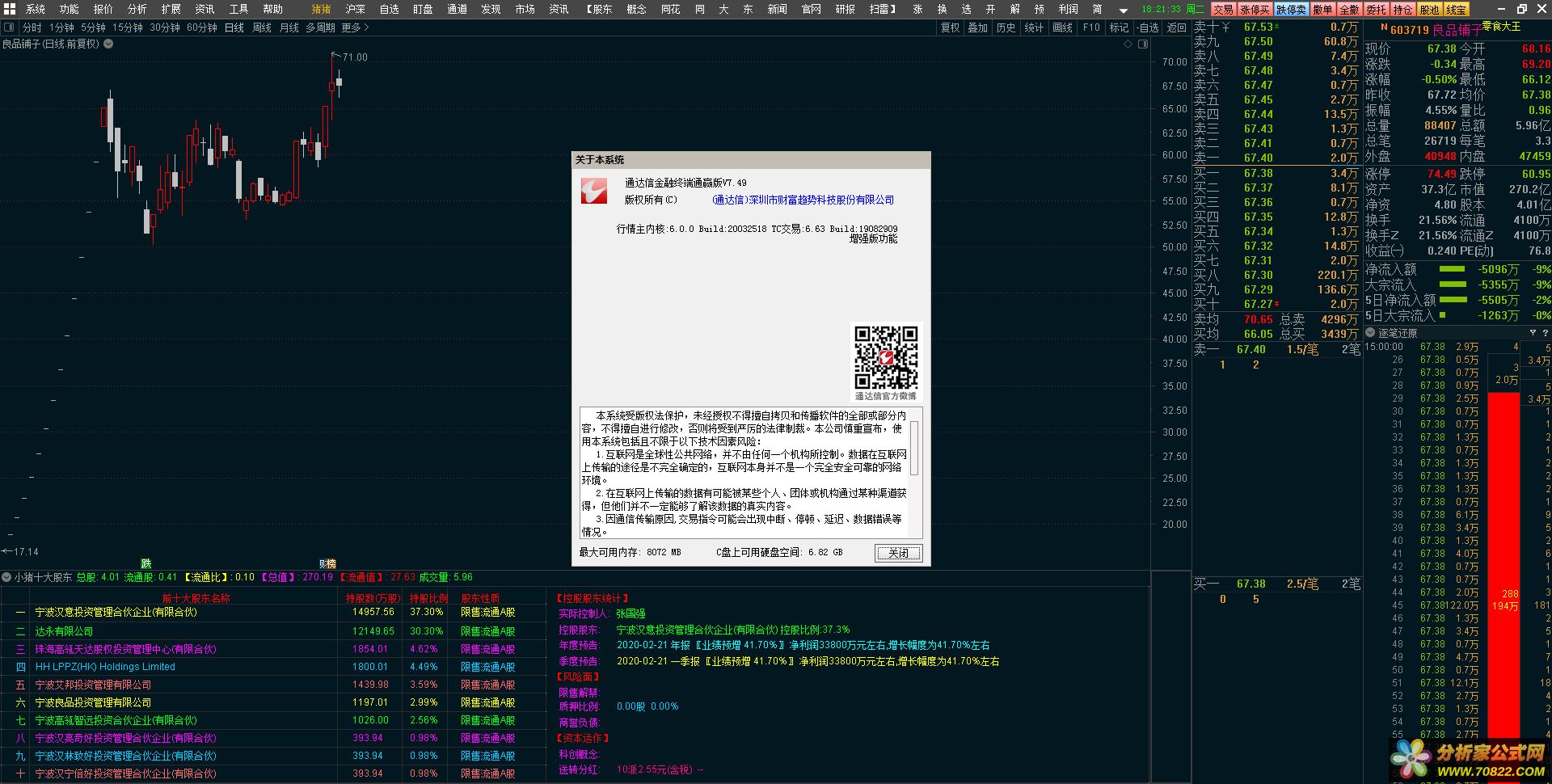Click the 通达信 logo in the about dialog
Viewport: 1552px width, 784px height.
point(593,191)
